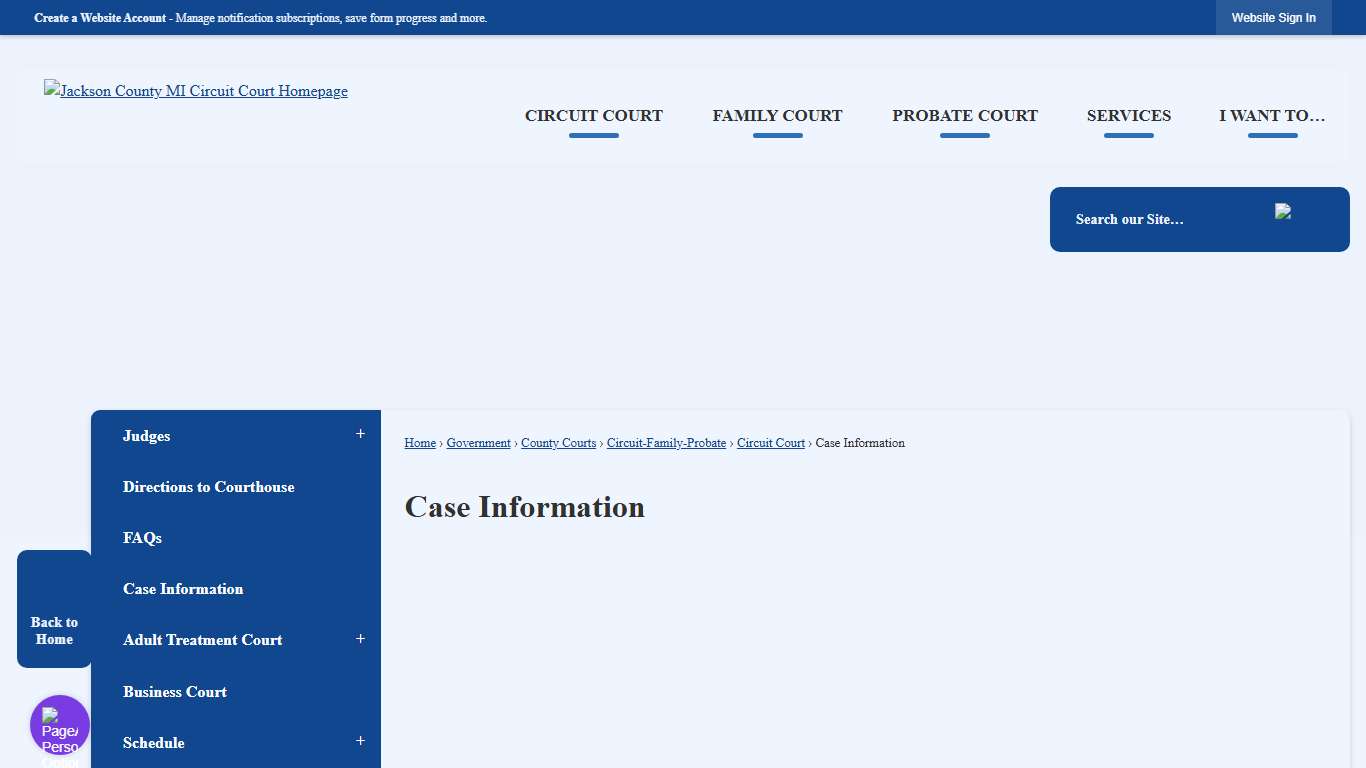Click the Jackson County Circuit Court homepage logo
This screenshot has width=1366, height=768.
[196, 91]
